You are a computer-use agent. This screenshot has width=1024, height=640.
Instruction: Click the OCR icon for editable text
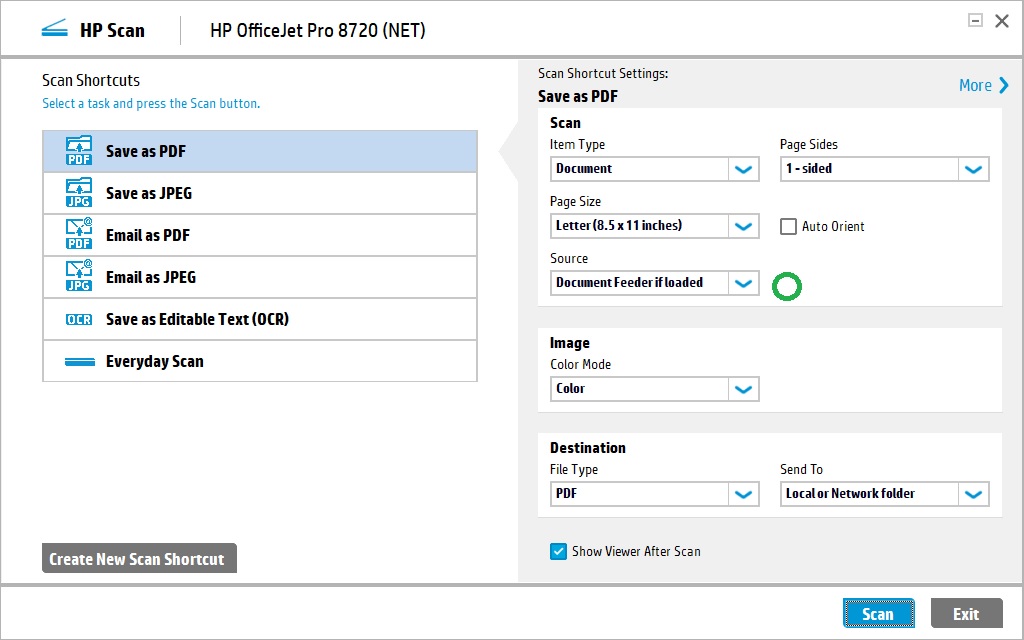tap(79, 319)
